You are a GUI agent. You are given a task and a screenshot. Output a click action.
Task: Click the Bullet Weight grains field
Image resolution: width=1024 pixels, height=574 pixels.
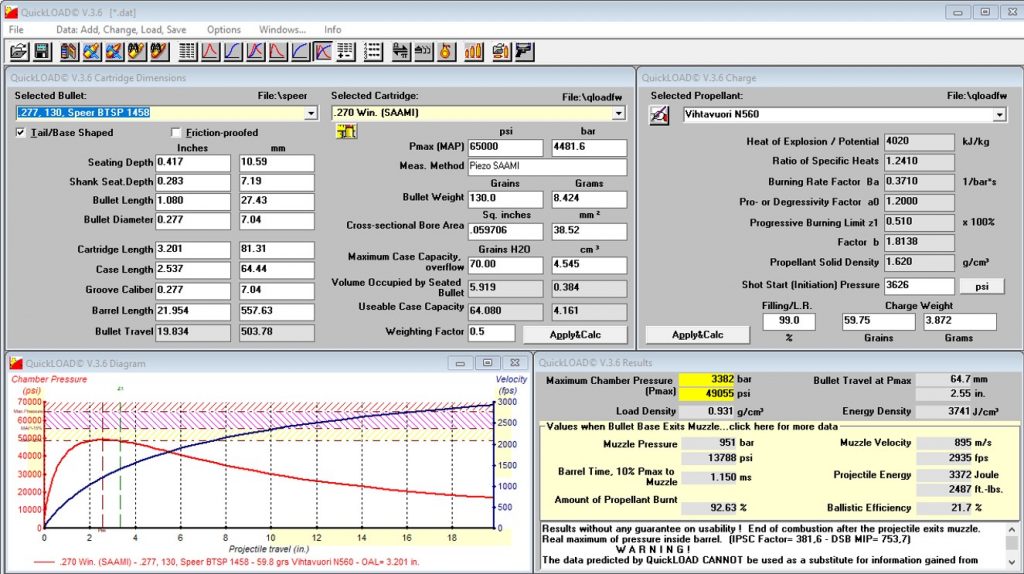pyautogui.click(x=505, y=198)
